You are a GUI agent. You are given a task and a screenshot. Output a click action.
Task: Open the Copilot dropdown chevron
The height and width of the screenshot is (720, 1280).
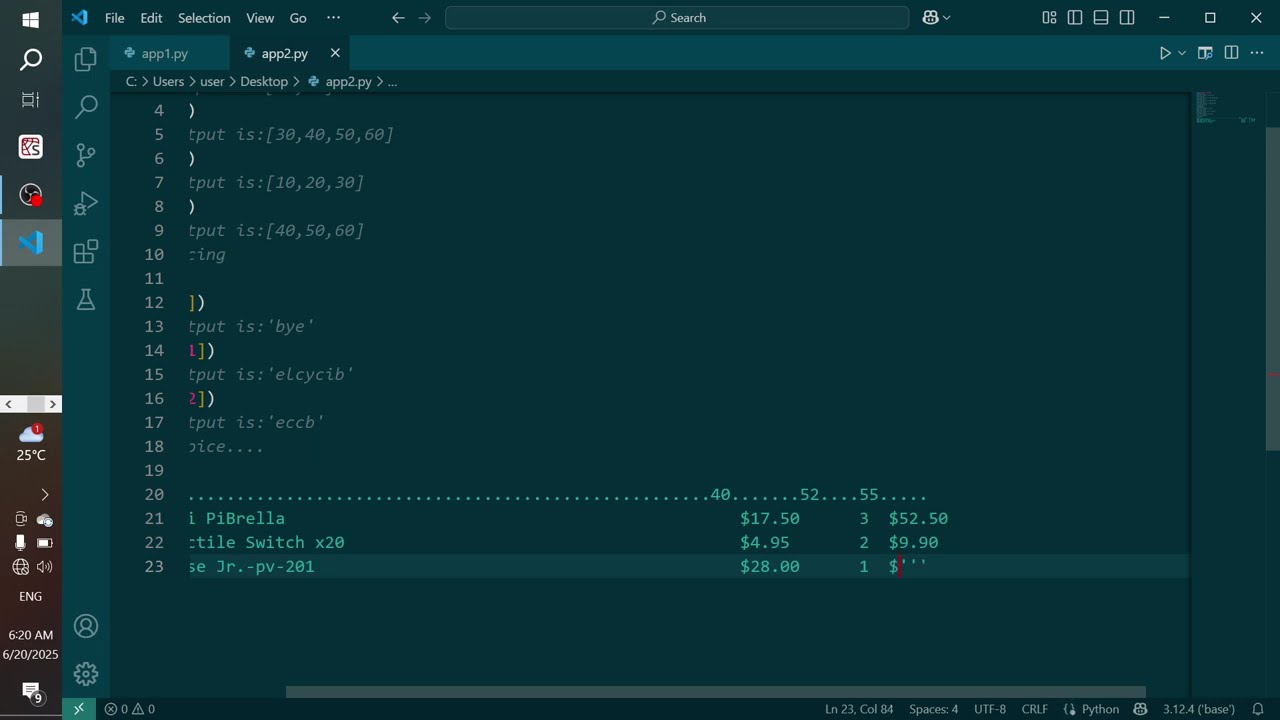(x=947, y=18)
